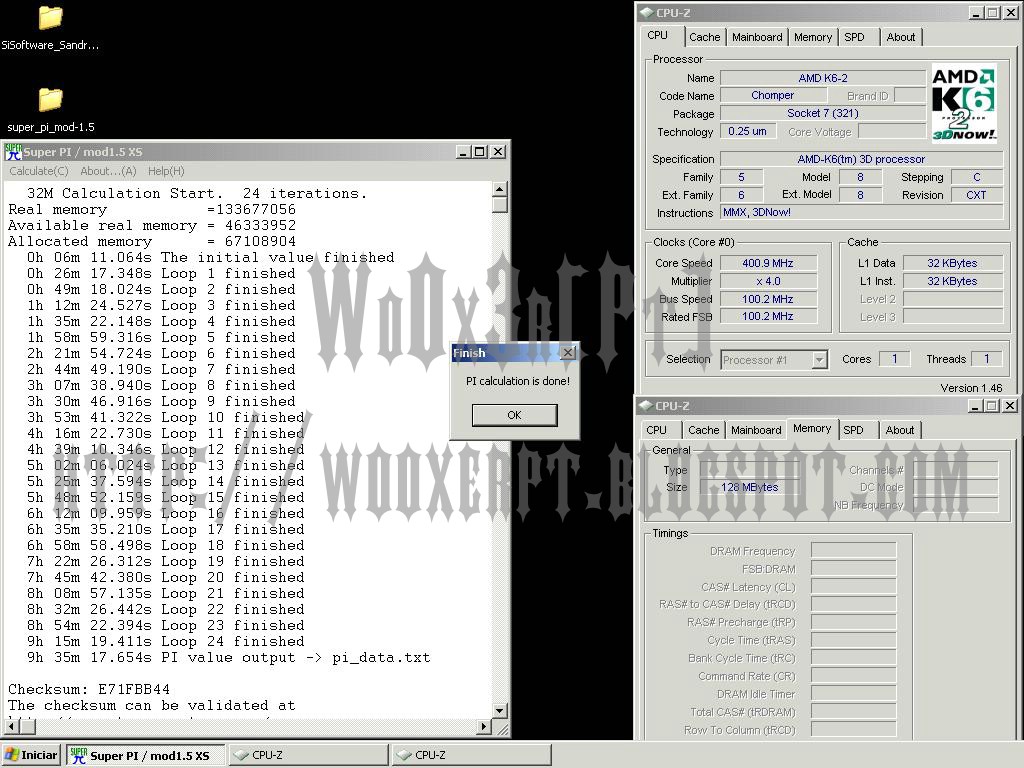Click the Super PI icon in taskbar
Screen dimensions: 1024x768
pyautogui.click(x=78, y=755)
